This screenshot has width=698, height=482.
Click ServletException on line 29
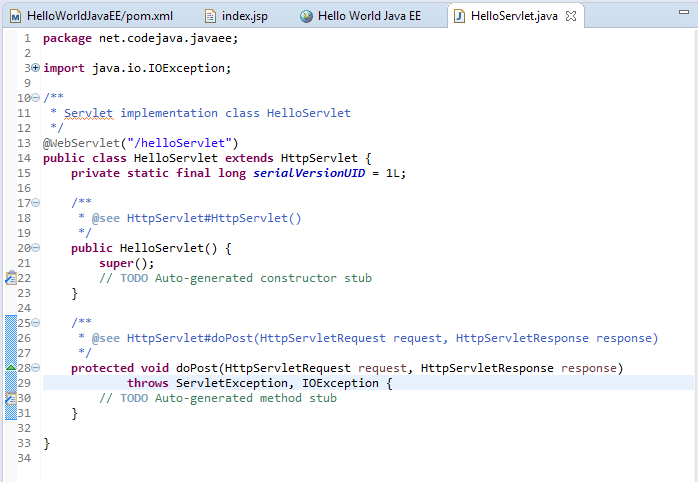click(232, 383)
